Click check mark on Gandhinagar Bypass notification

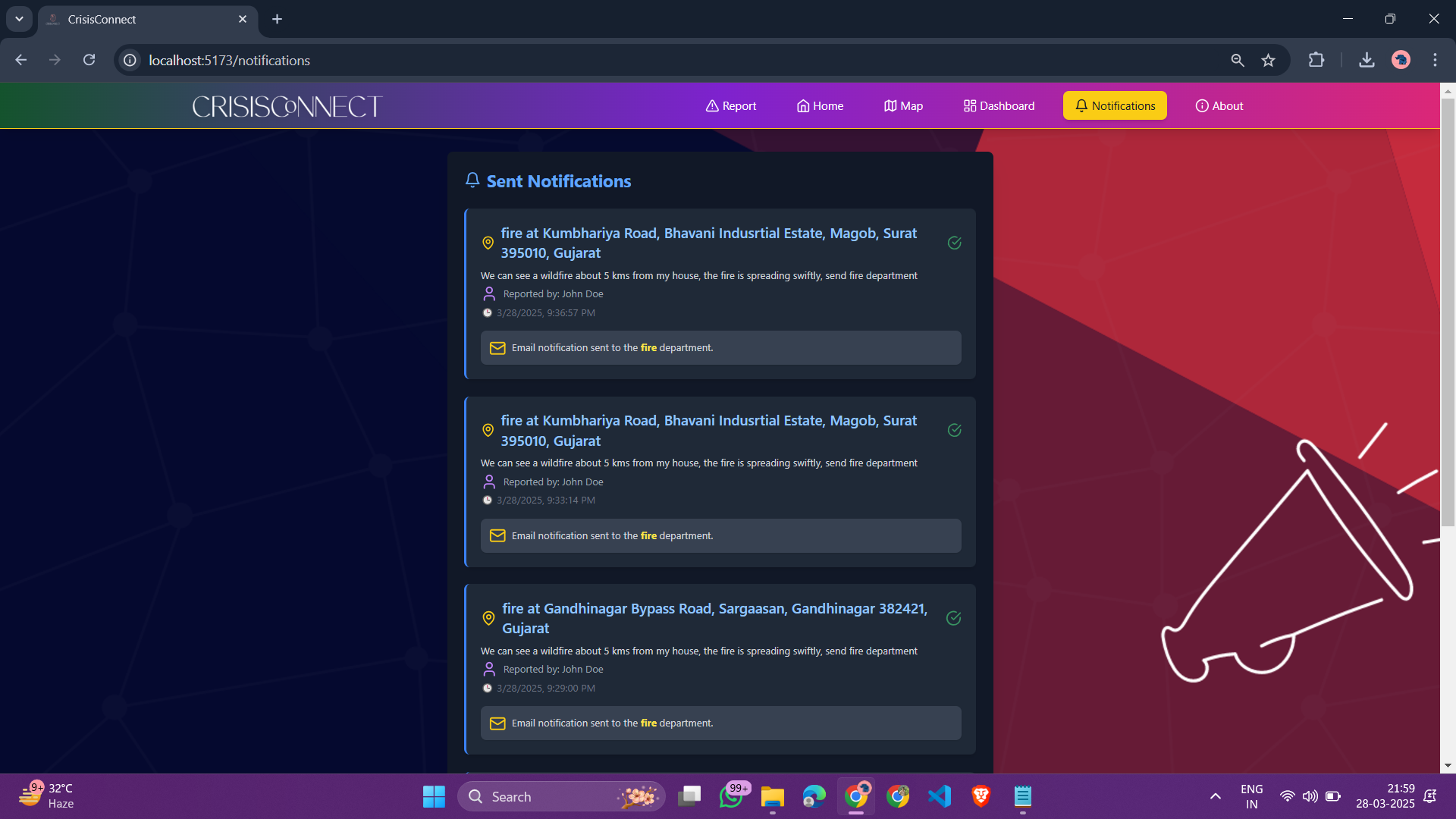click(954, 618)
